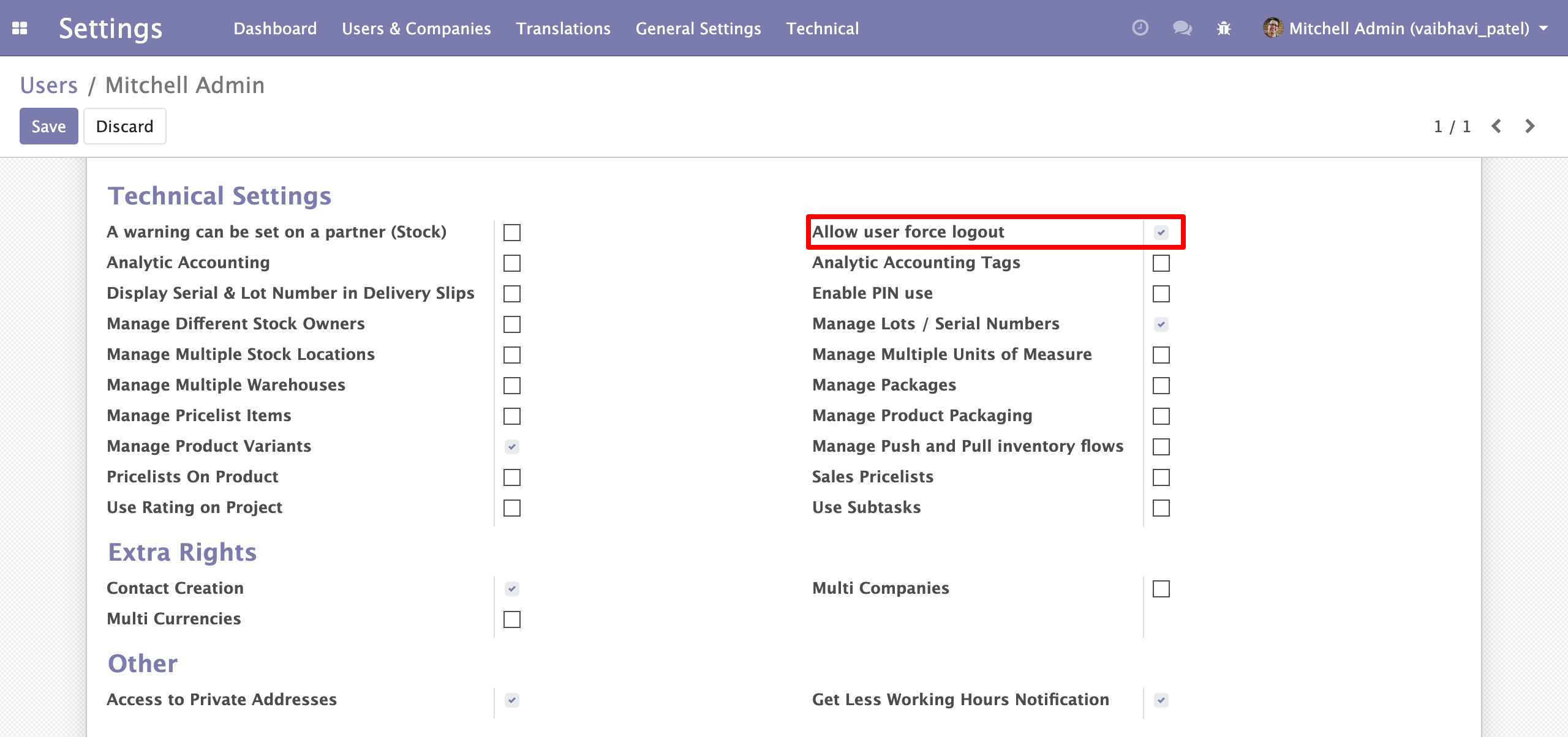Enable Sales Pricelists checkbox
Image resolution: width=1568 pixels, height=737 pixels.
1161,477
